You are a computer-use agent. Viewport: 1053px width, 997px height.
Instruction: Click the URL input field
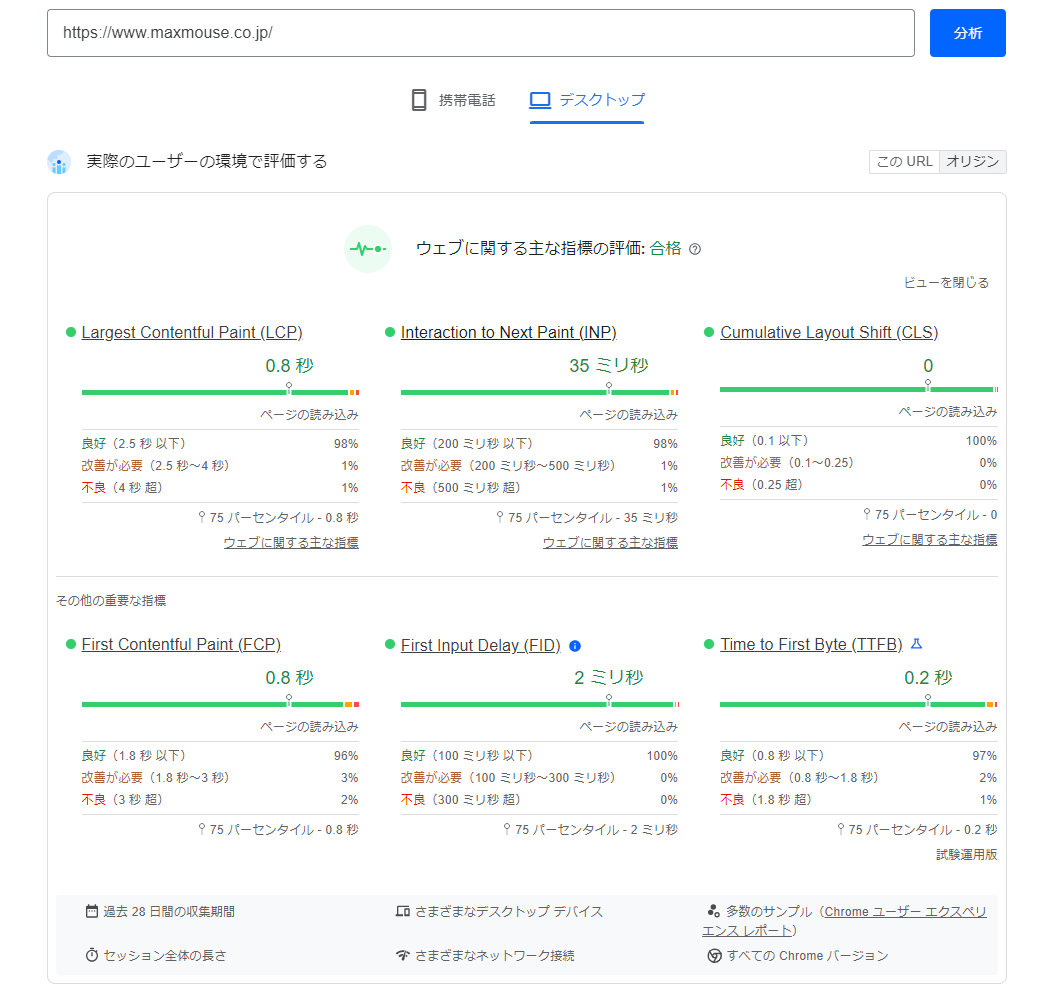coord(480,33)
